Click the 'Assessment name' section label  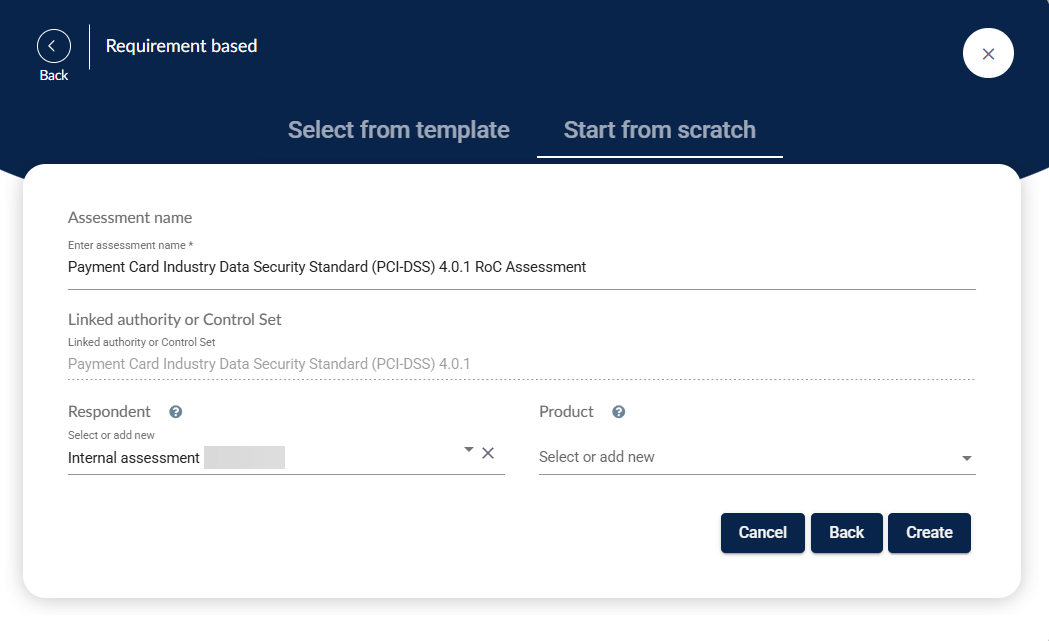(x=130, y=218)
